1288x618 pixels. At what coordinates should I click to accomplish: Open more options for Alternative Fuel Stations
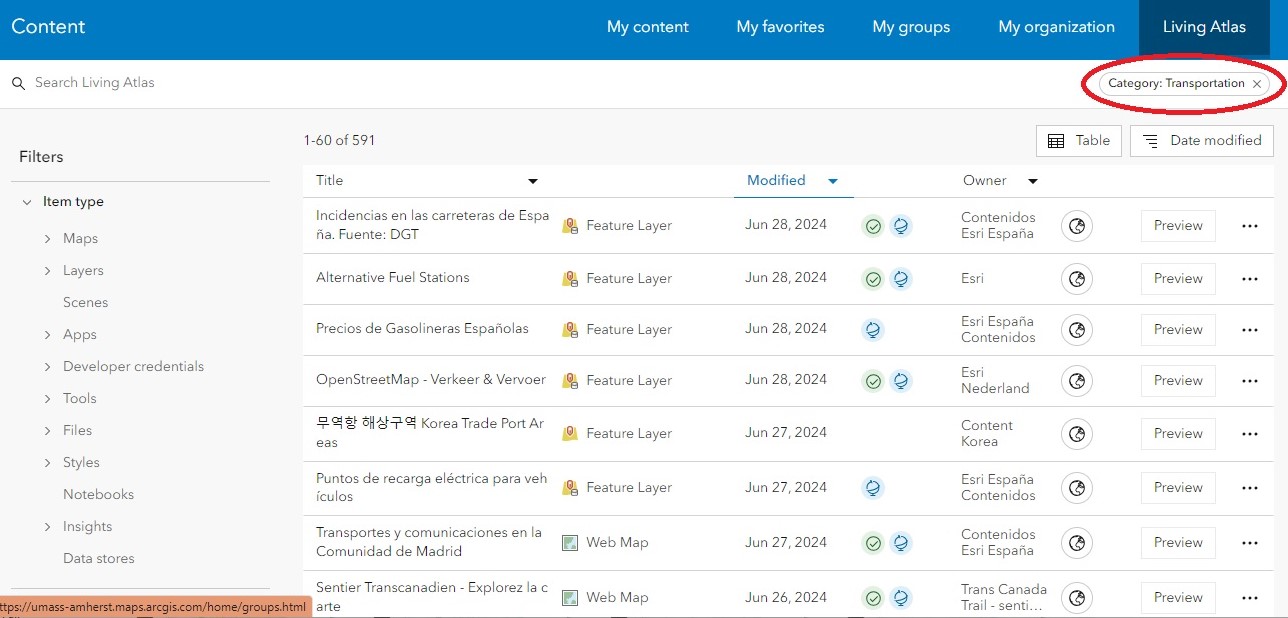click(1249, 279)
